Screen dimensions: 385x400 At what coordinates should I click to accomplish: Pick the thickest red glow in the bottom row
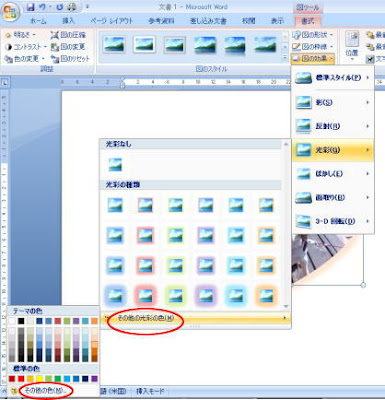(145, 295)
